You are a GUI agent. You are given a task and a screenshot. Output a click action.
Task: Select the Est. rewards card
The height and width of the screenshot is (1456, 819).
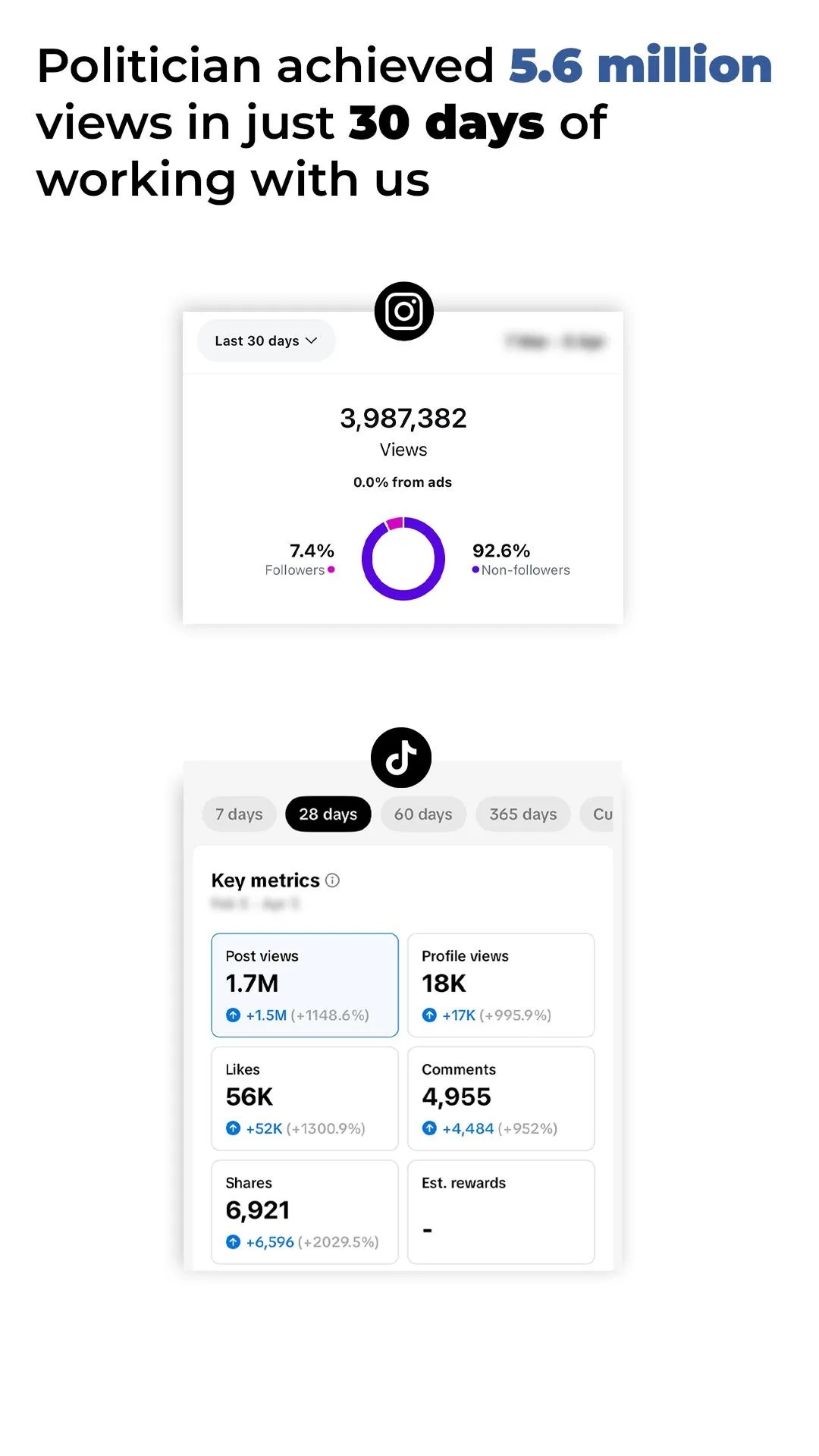tap(501, 1212)
